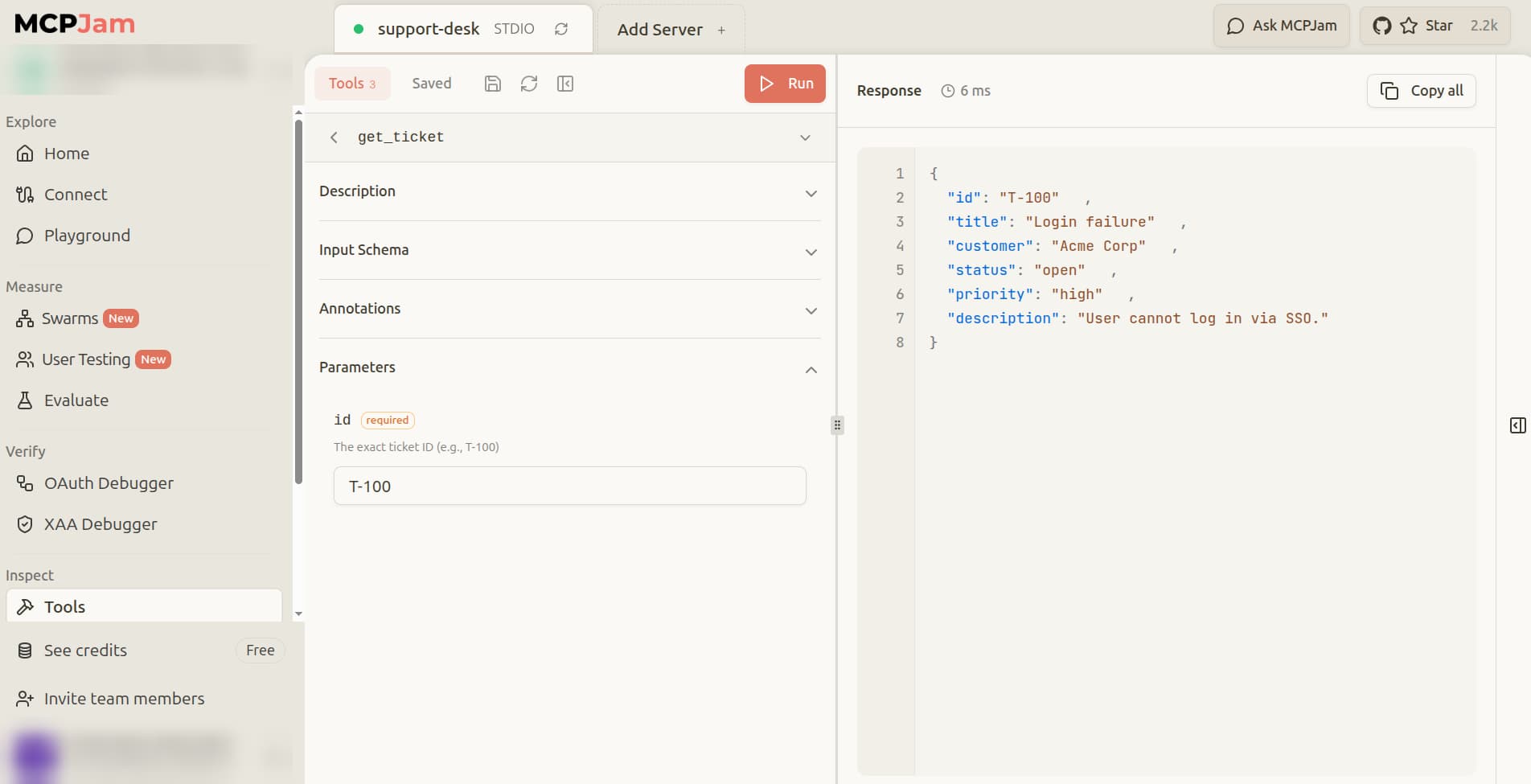Switch to the Saved tab
The image size is (1531, 784).
pyautogui.click(x=432, y=84)
